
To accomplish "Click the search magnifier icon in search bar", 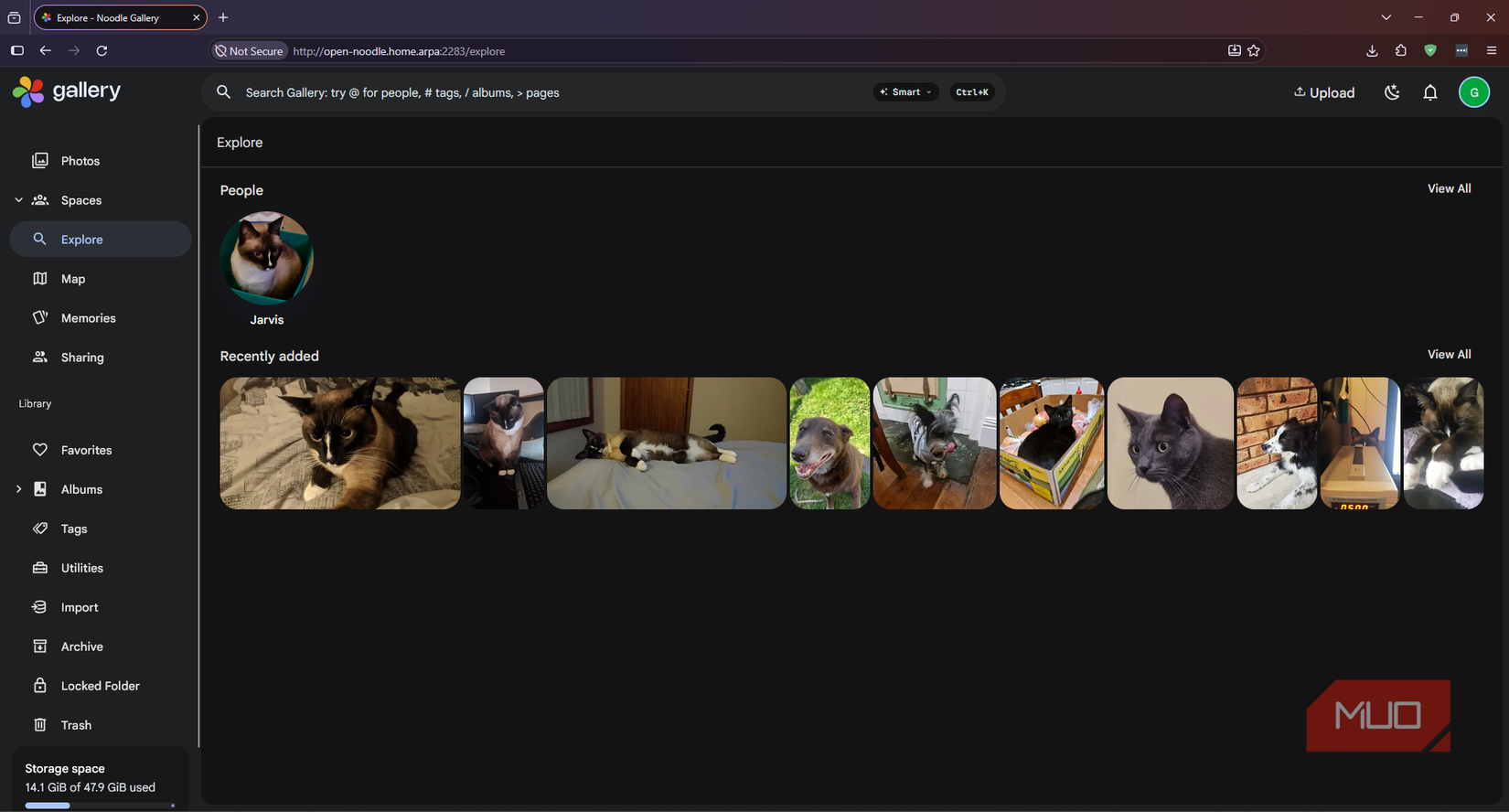I will [223, 92].
